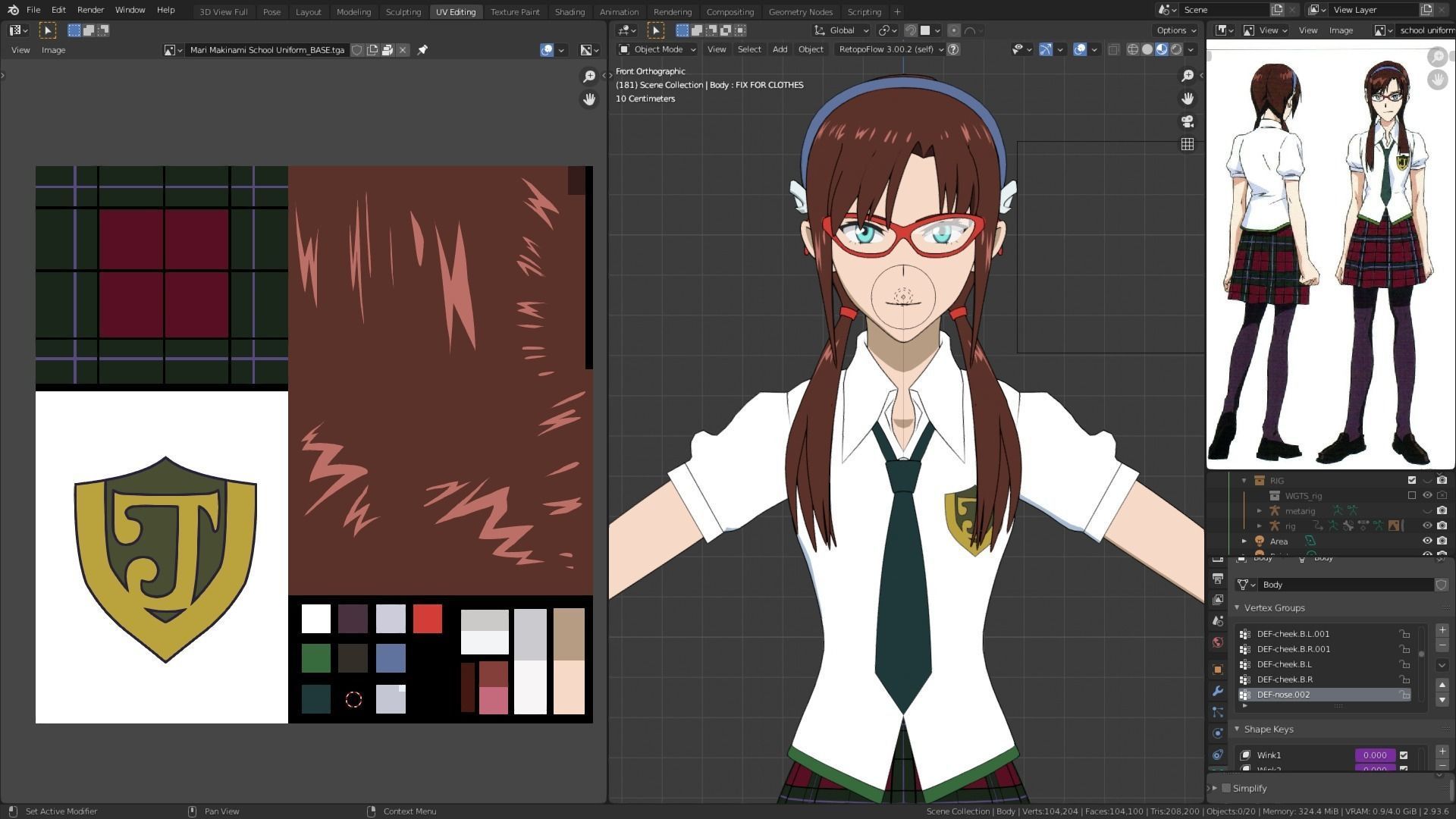Add a new workspace tab

click(897, 11)
